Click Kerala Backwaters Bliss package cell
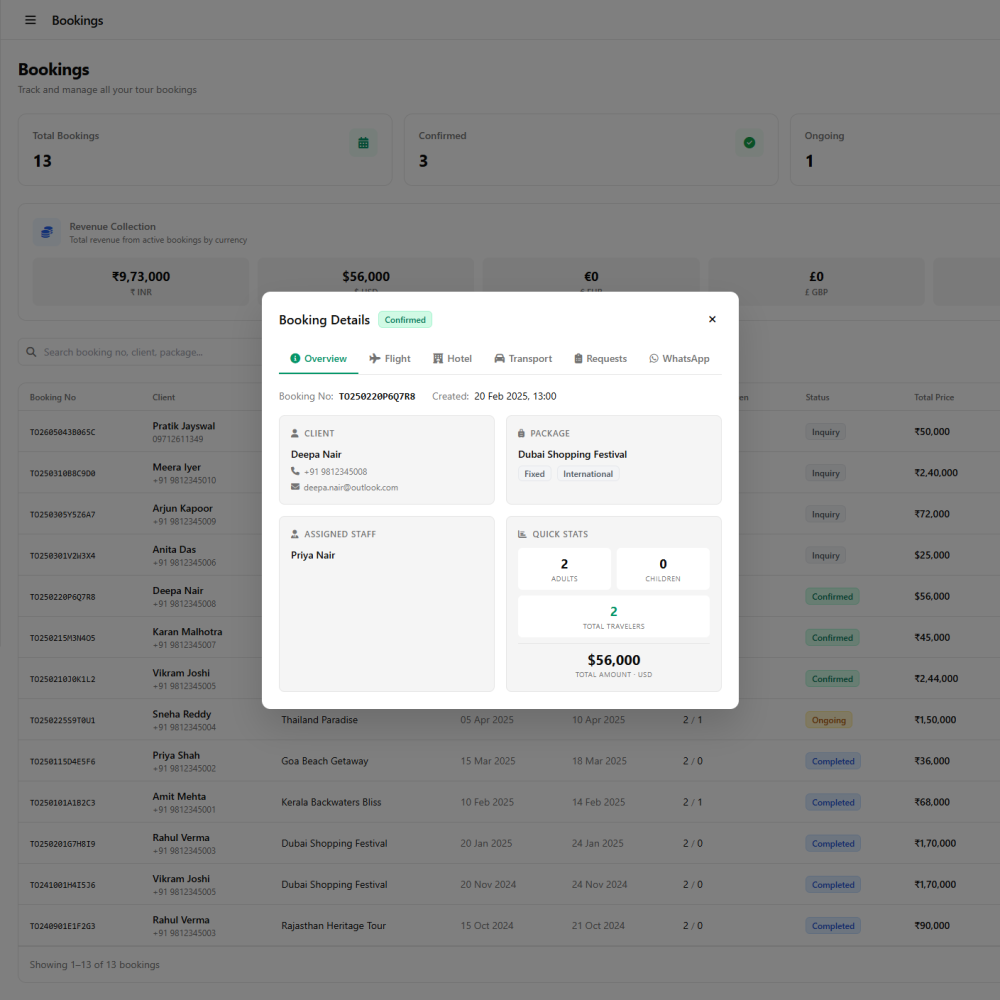Viewport: 1000px width, 1000px height. [x=331, y=802]
